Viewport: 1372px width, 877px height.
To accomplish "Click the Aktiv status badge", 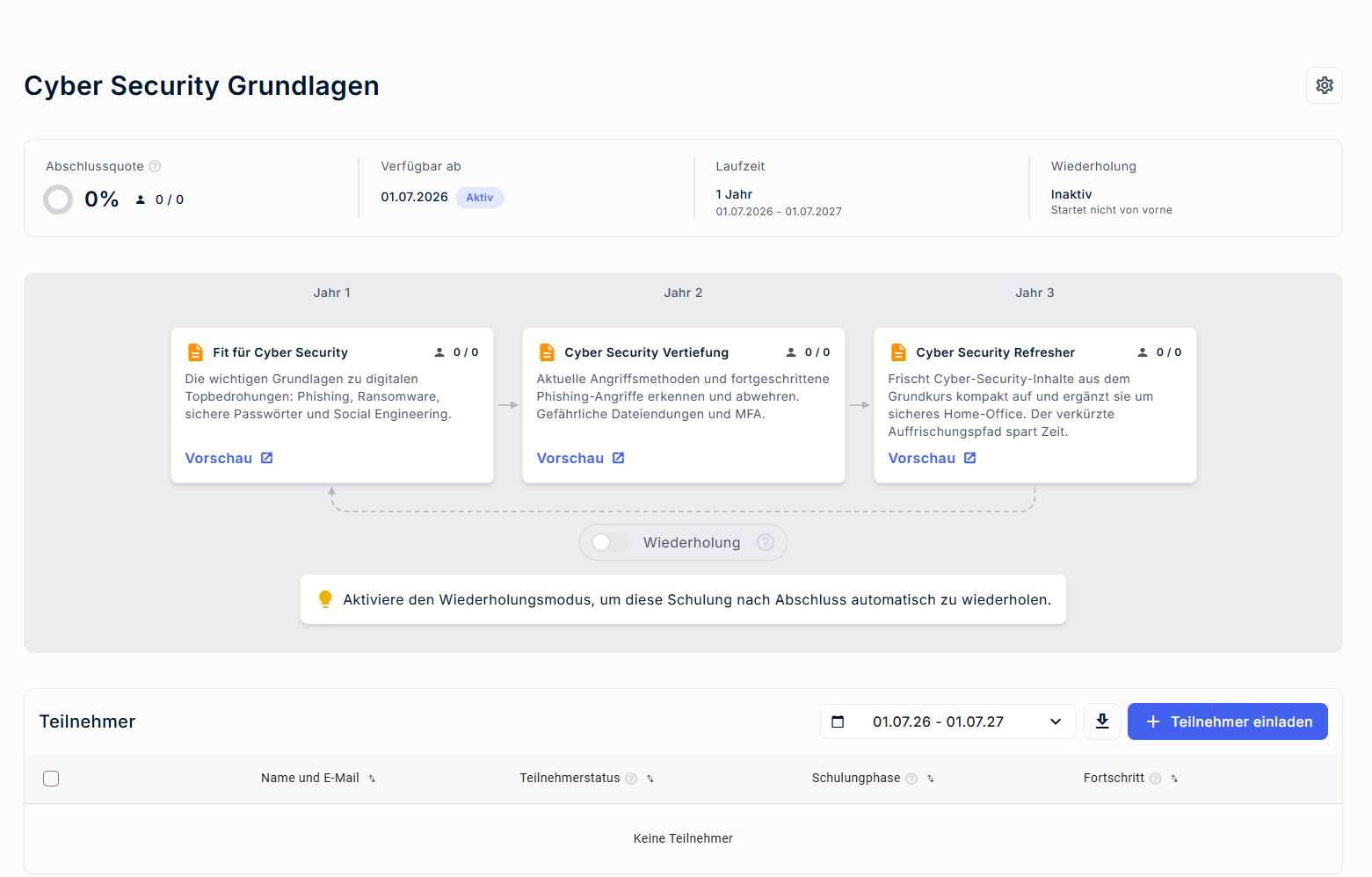I will (480, 198).
